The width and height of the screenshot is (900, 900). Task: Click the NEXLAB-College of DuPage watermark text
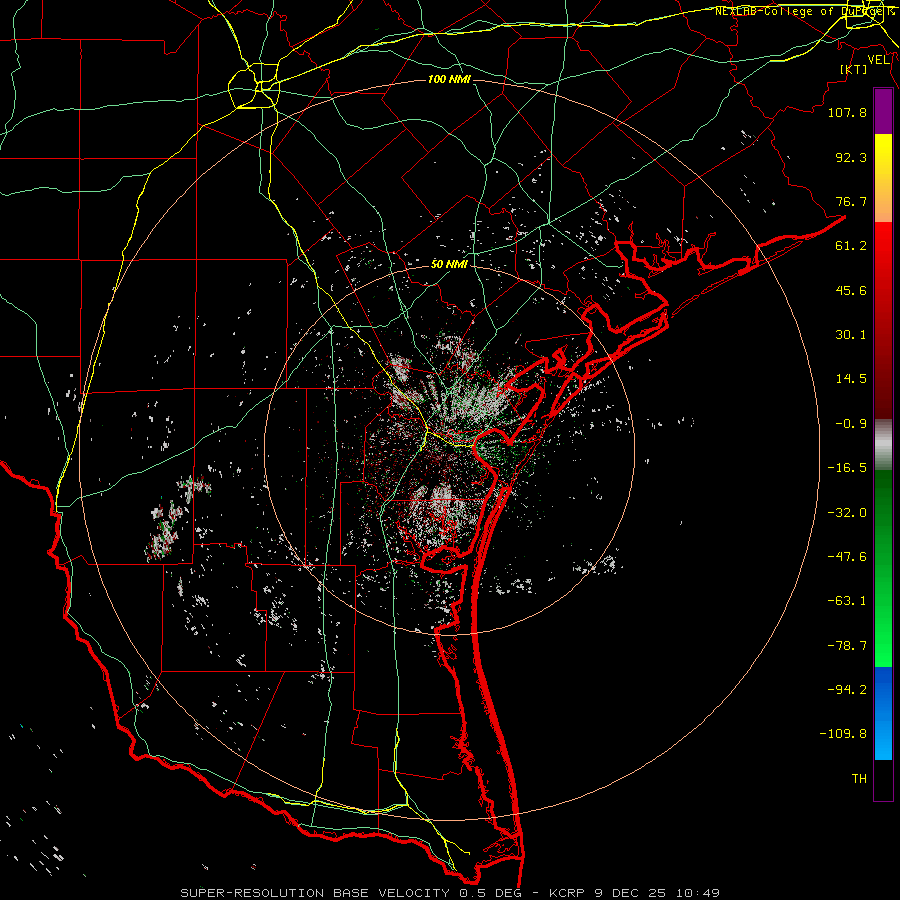[x=804, y=11]
